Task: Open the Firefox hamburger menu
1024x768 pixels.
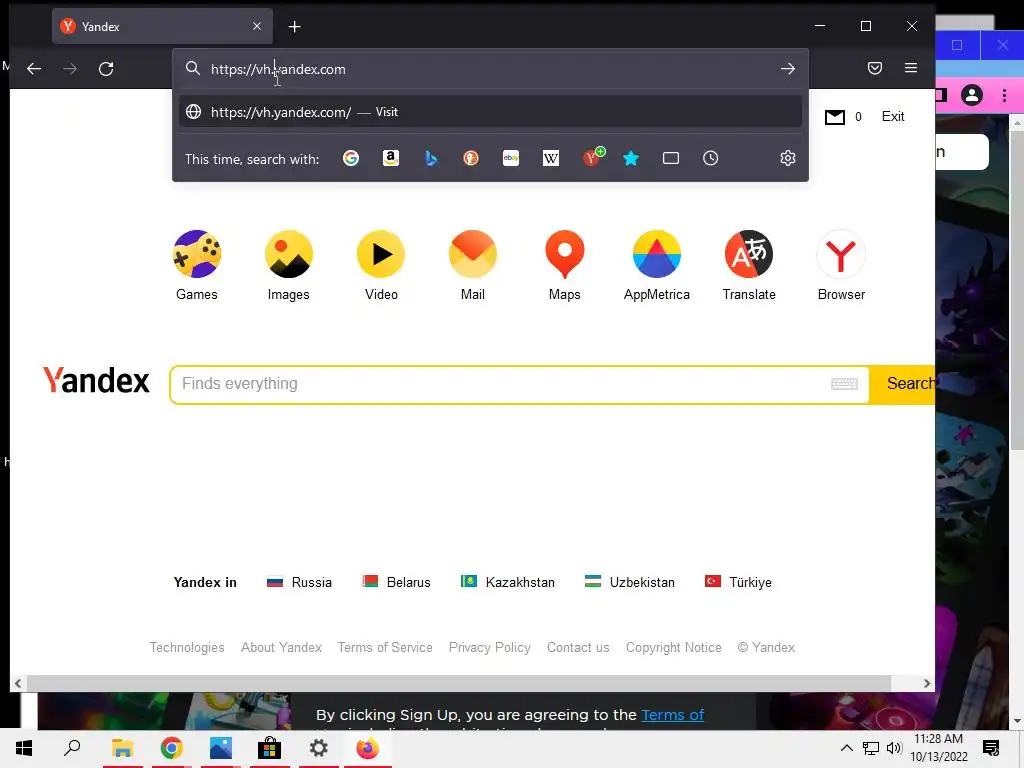Action: (911, 68)
